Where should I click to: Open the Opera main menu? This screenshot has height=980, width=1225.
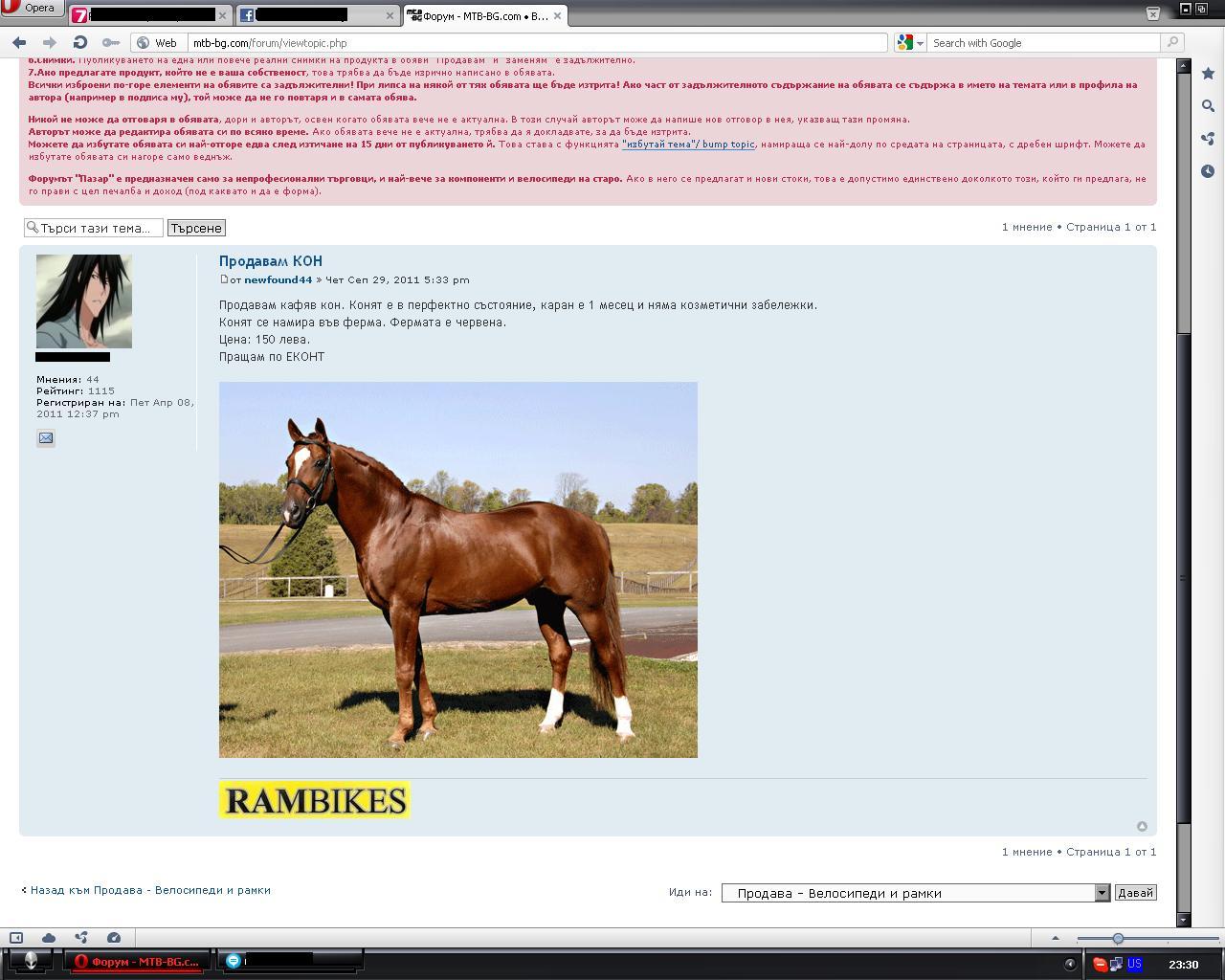point(32,9)
